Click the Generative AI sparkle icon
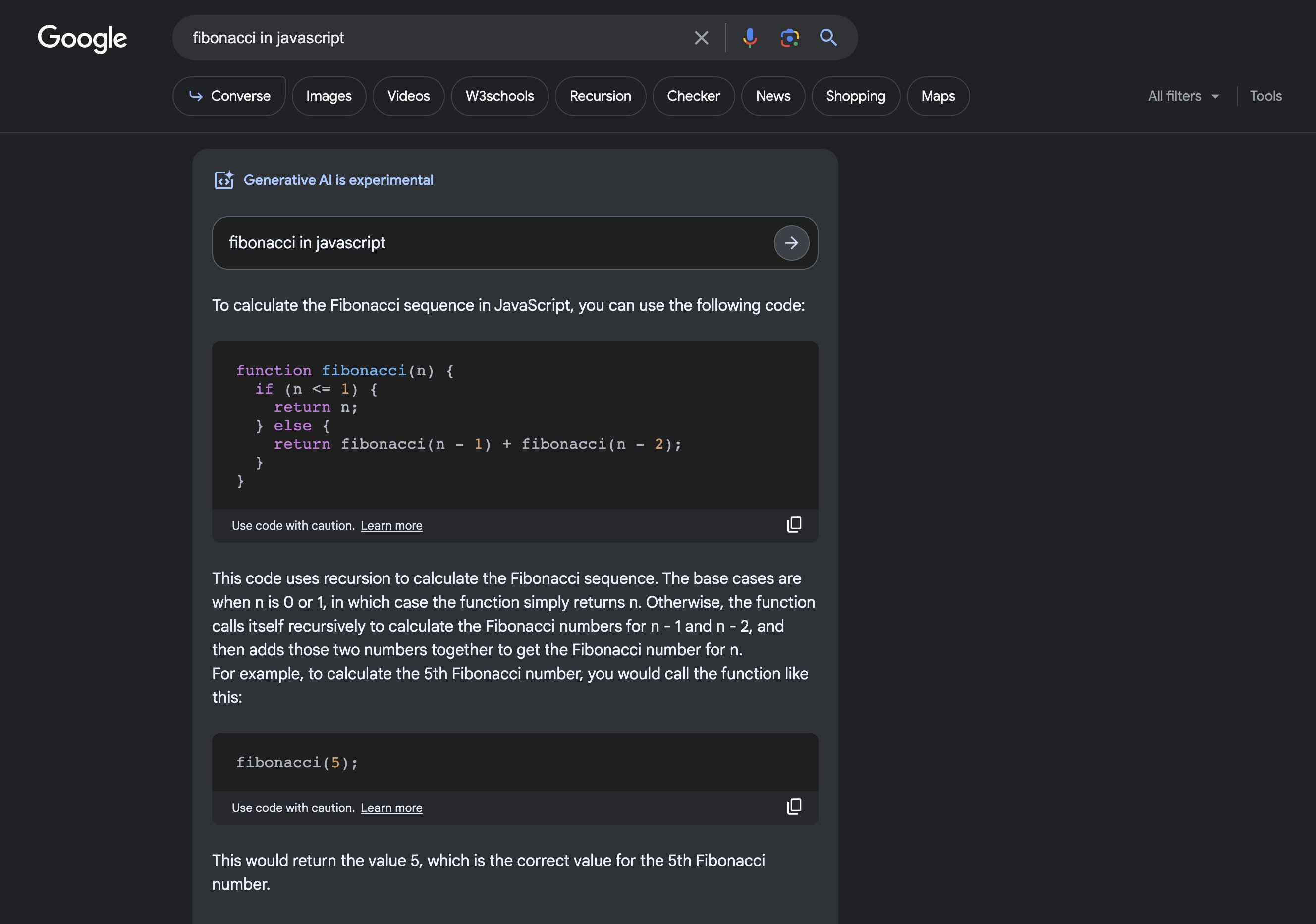This screenshot has width=1316, height=924. [x=223, y=180]
